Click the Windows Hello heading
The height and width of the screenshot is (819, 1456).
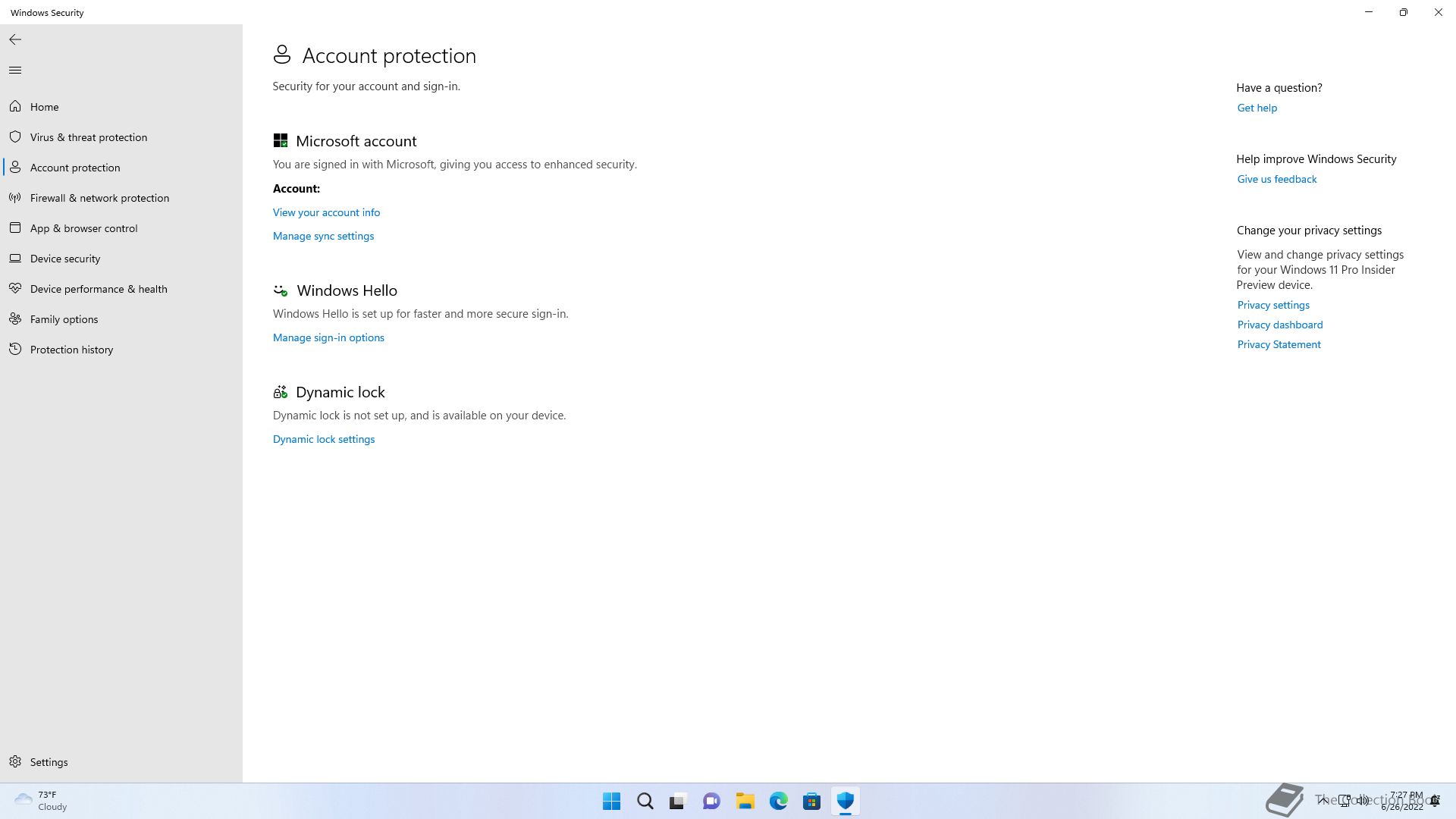pyautogui.click(x=347, y=290)
